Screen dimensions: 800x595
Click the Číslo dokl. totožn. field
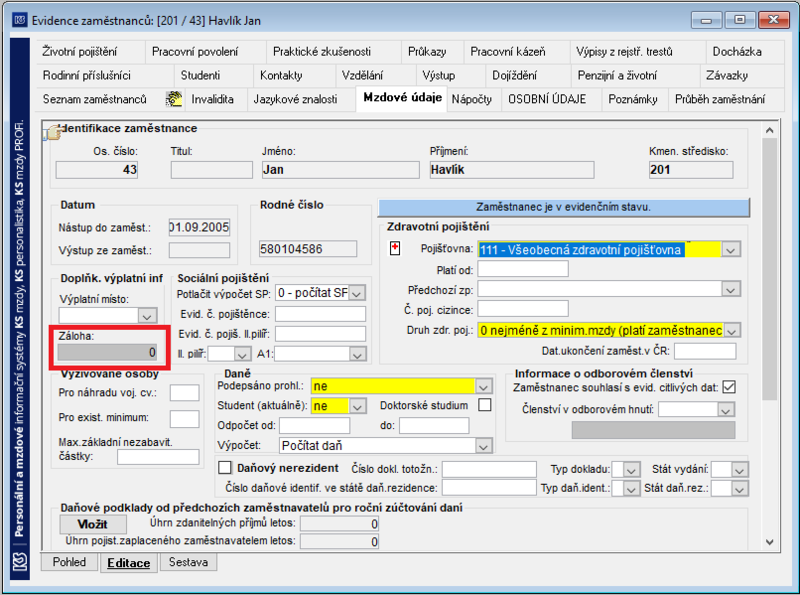489,469
